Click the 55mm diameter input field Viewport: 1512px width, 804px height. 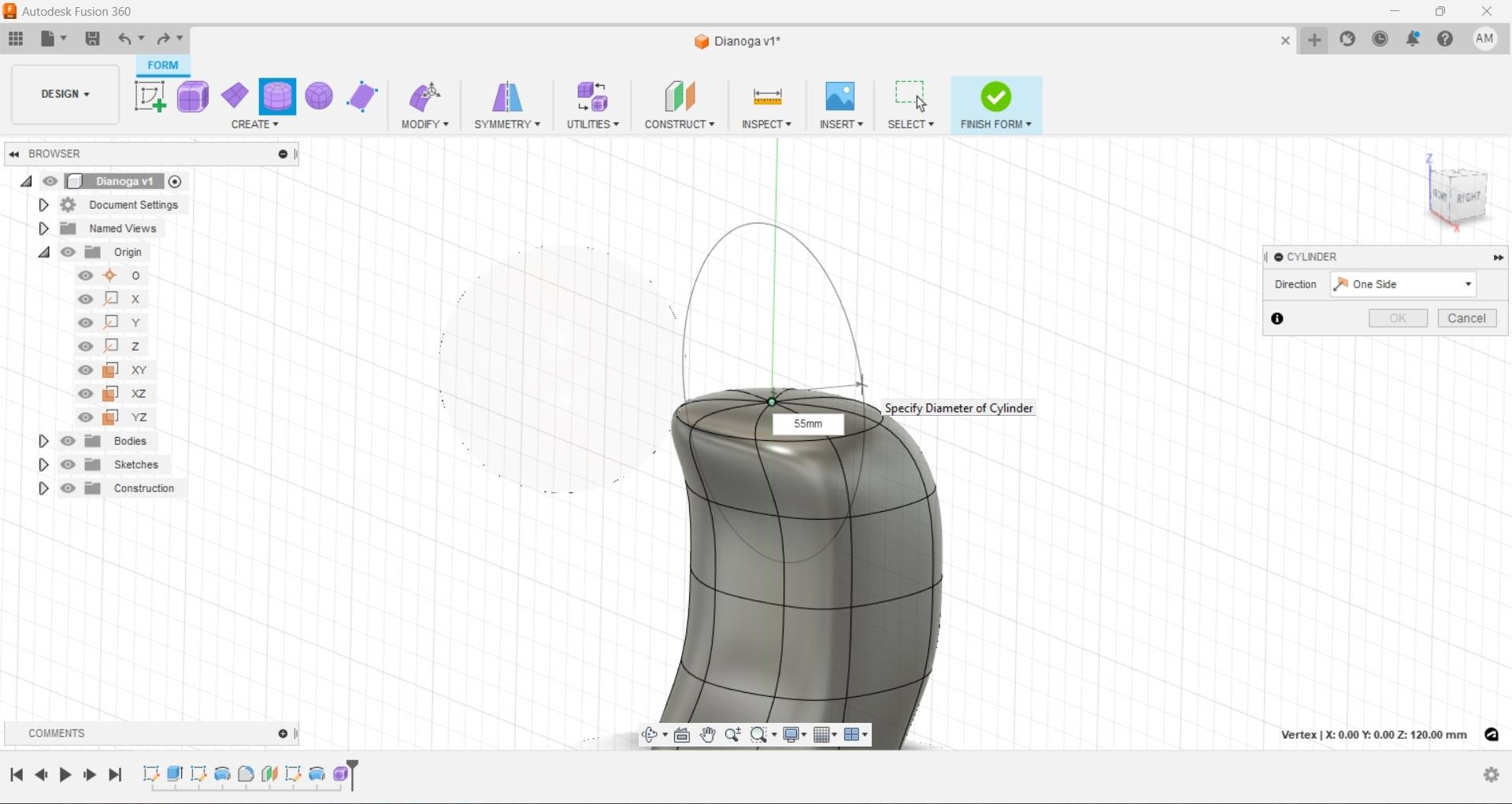[x=808, y=424]
